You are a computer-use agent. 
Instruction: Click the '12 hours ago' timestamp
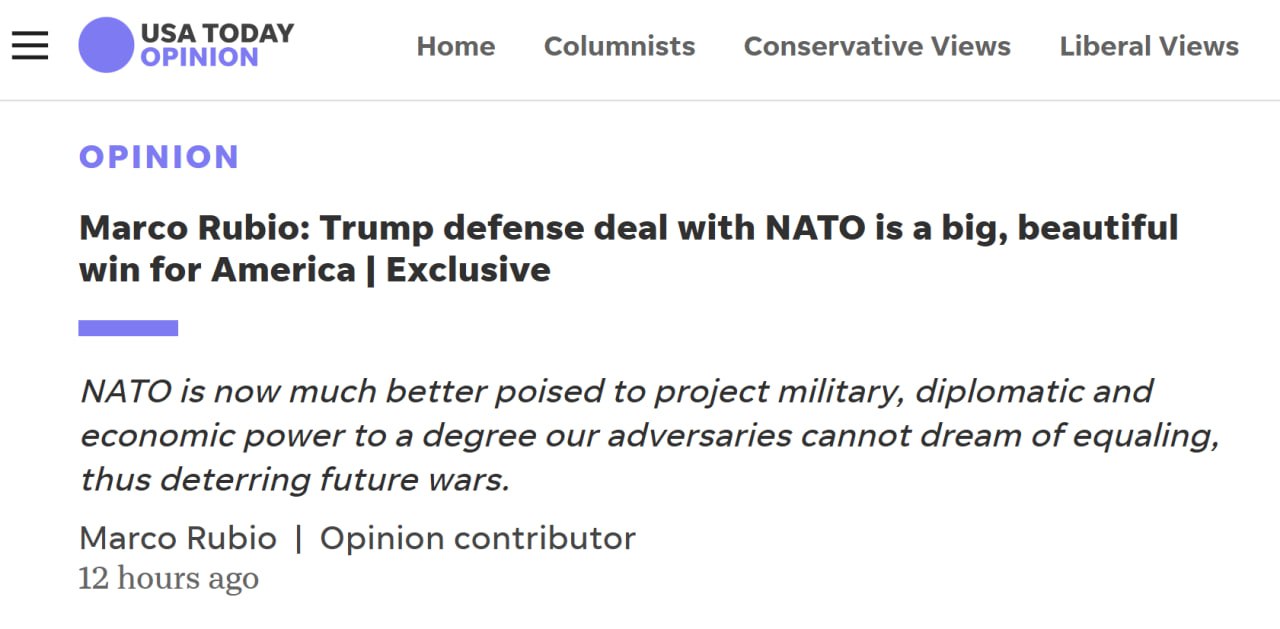click(168, 578)
